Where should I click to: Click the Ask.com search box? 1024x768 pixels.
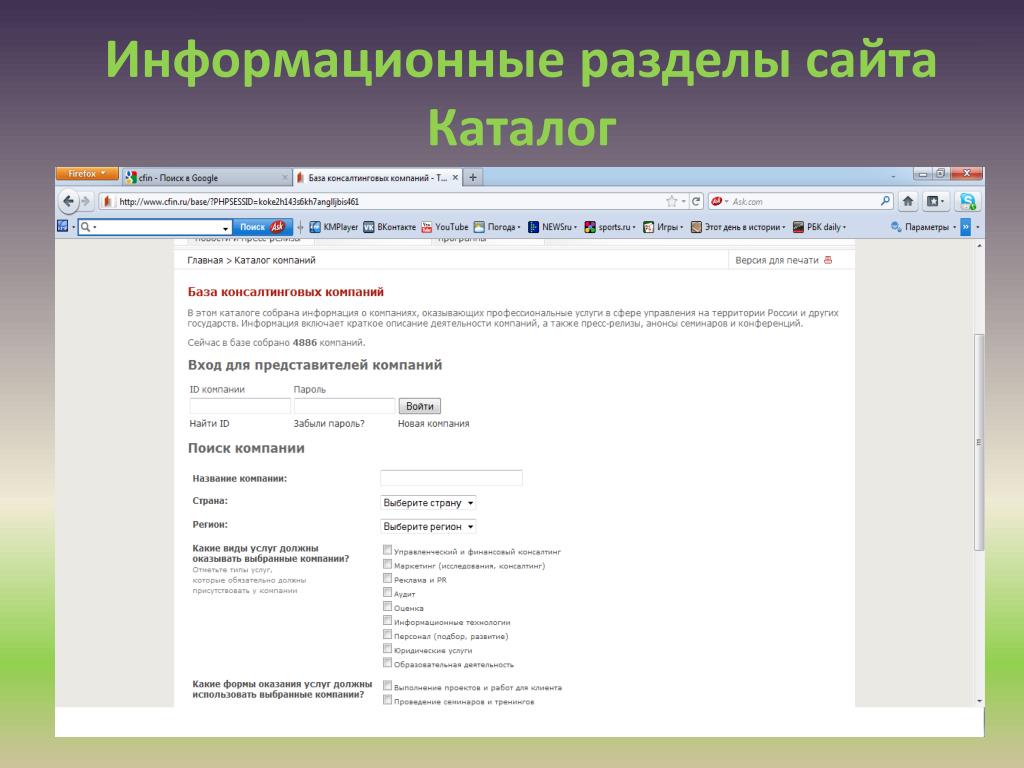(x=801, y=201)
